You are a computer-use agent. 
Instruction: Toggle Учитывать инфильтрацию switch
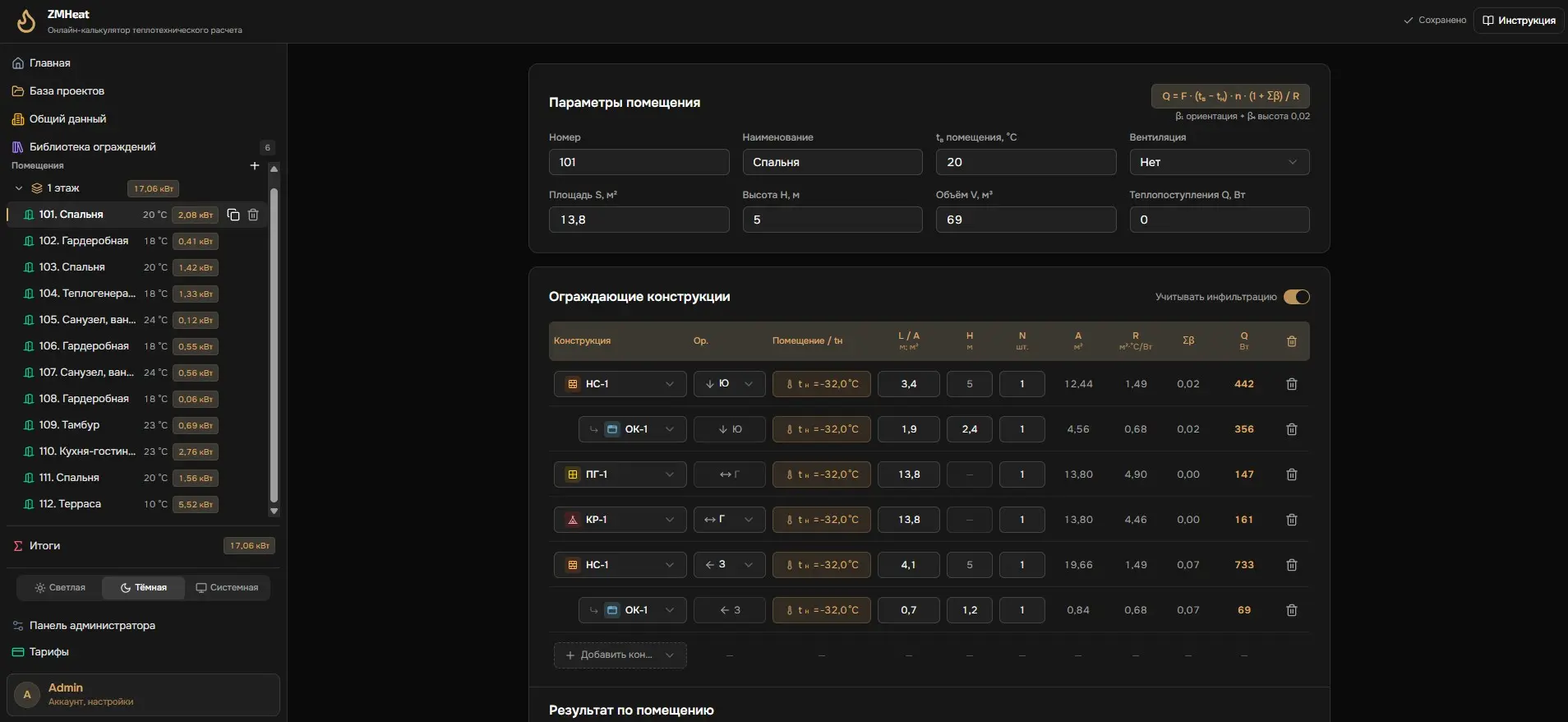tap(1297, 297)
